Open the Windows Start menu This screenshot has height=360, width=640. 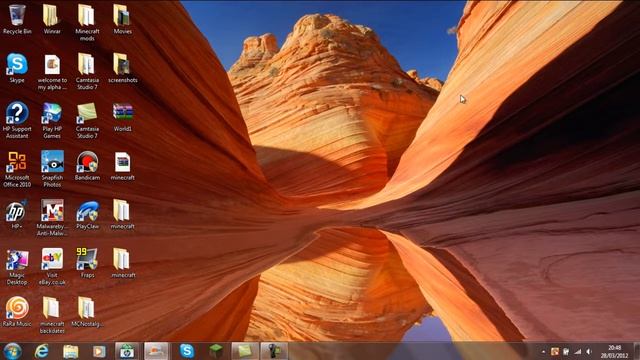point(13,351)
